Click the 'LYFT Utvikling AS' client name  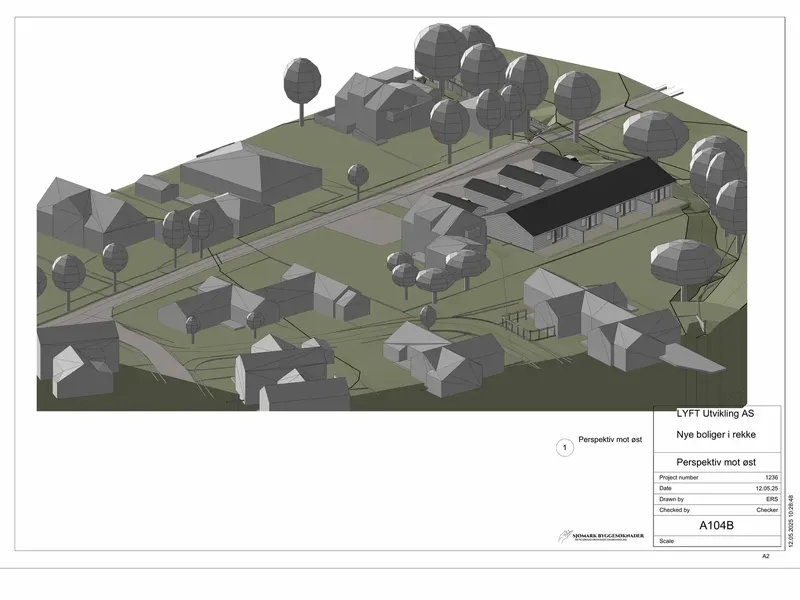[715, 413]
